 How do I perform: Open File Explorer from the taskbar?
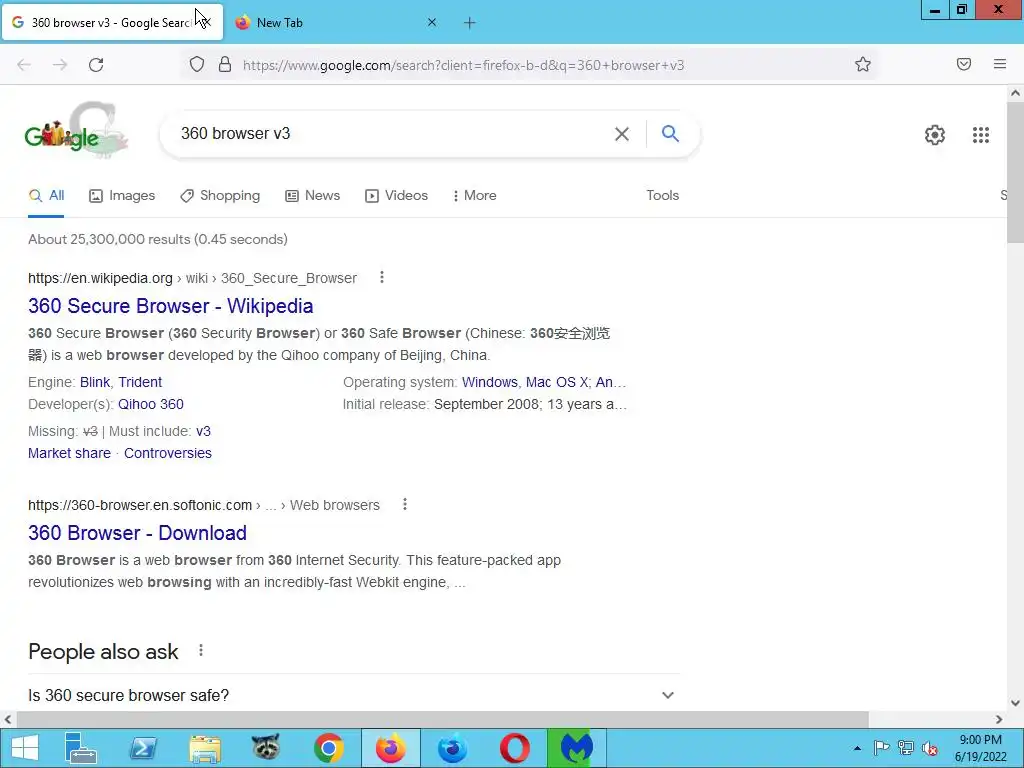click(205, 748)
